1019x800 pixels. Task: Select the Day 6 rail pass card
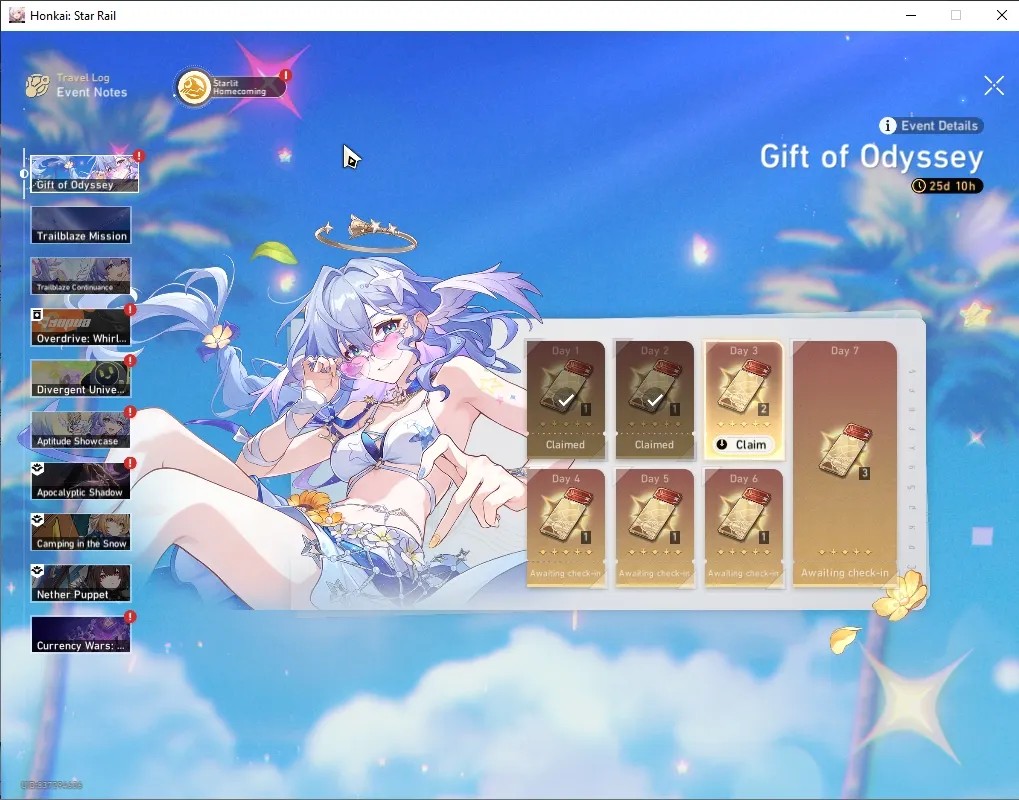click(x=743, y=528)
